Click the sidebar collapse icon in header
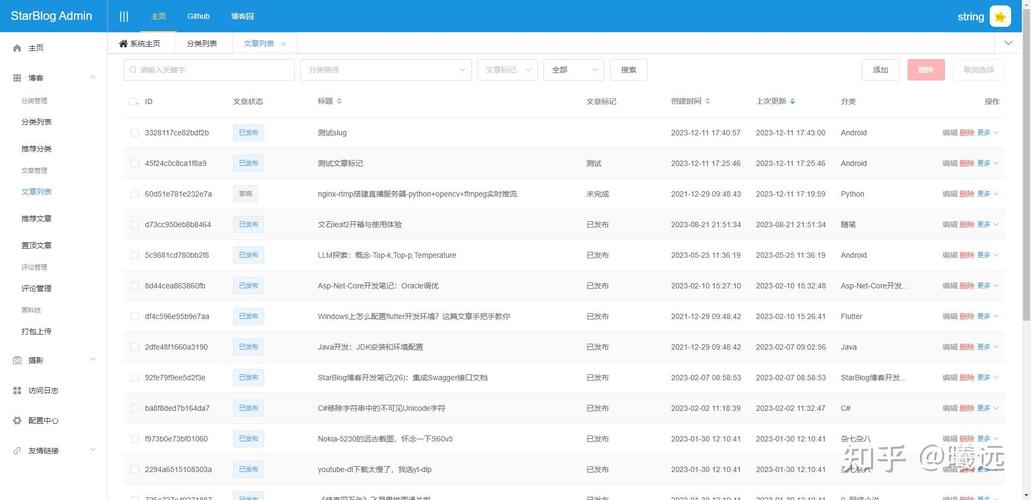This screenshot has width=1031, height=500. [124, 16]
